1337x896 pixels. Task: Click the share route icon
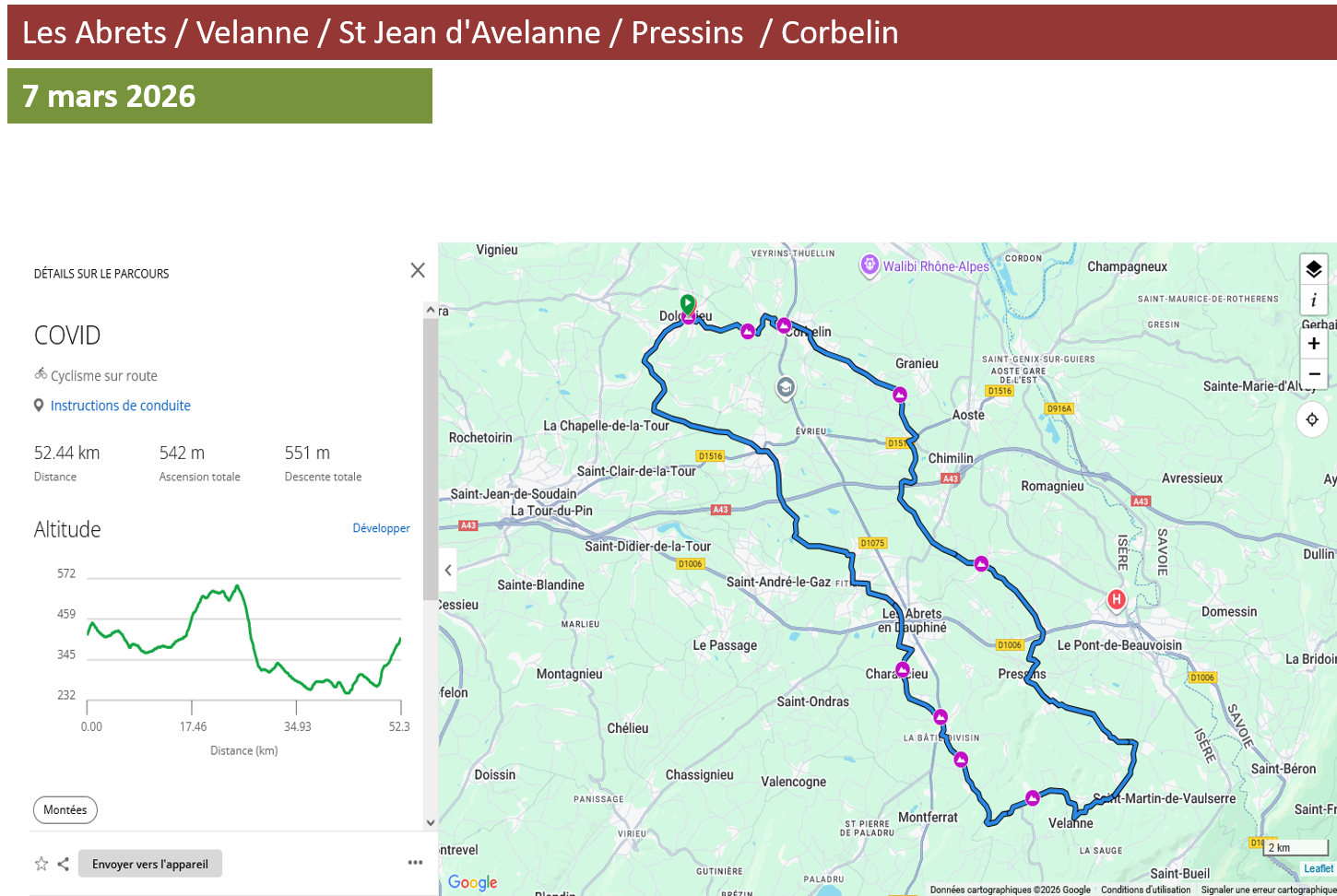point(64,864)
